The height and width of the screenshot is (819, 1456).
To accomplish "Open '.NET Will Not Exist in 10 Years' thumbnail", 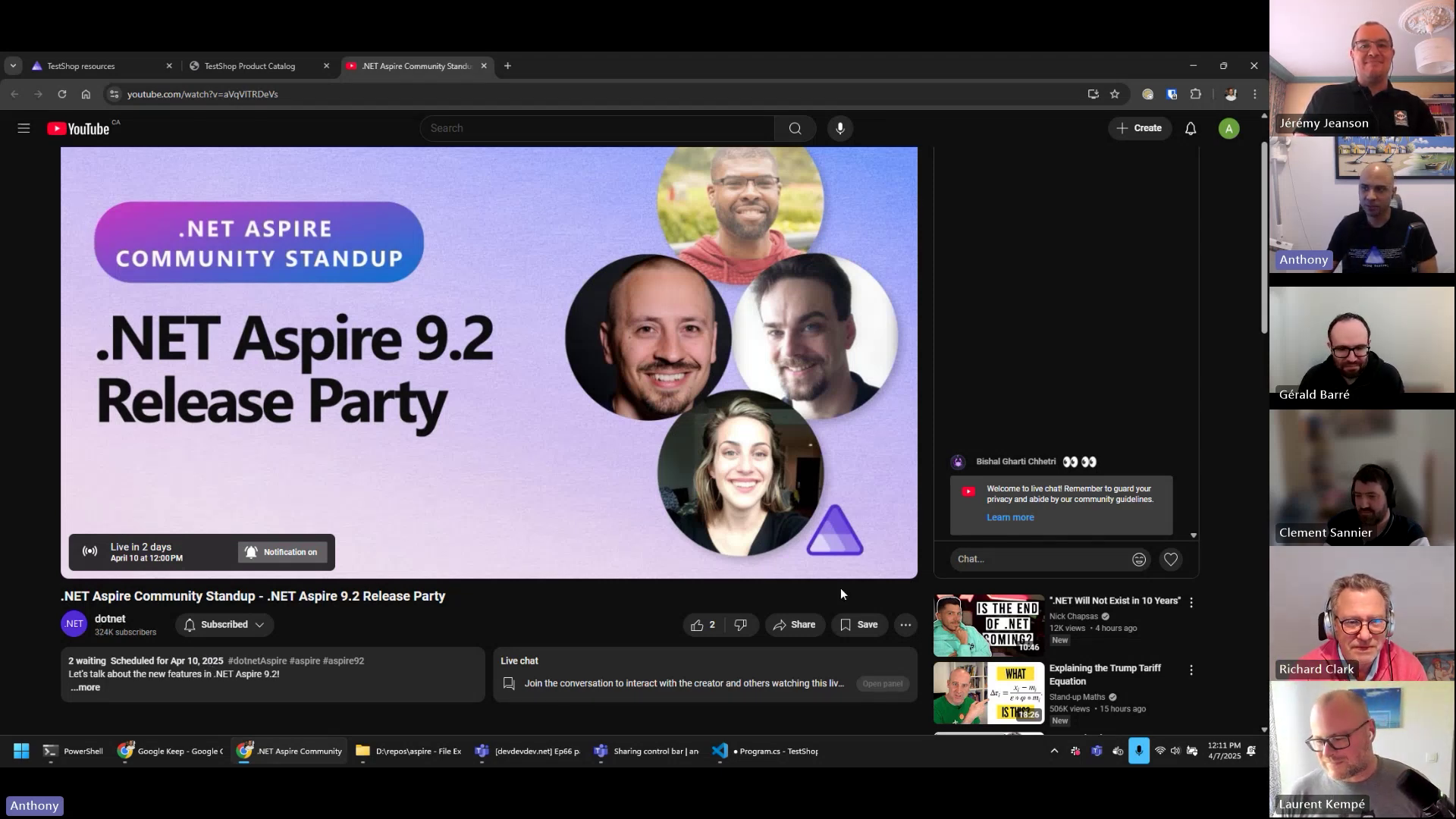I will pos(989,626).
